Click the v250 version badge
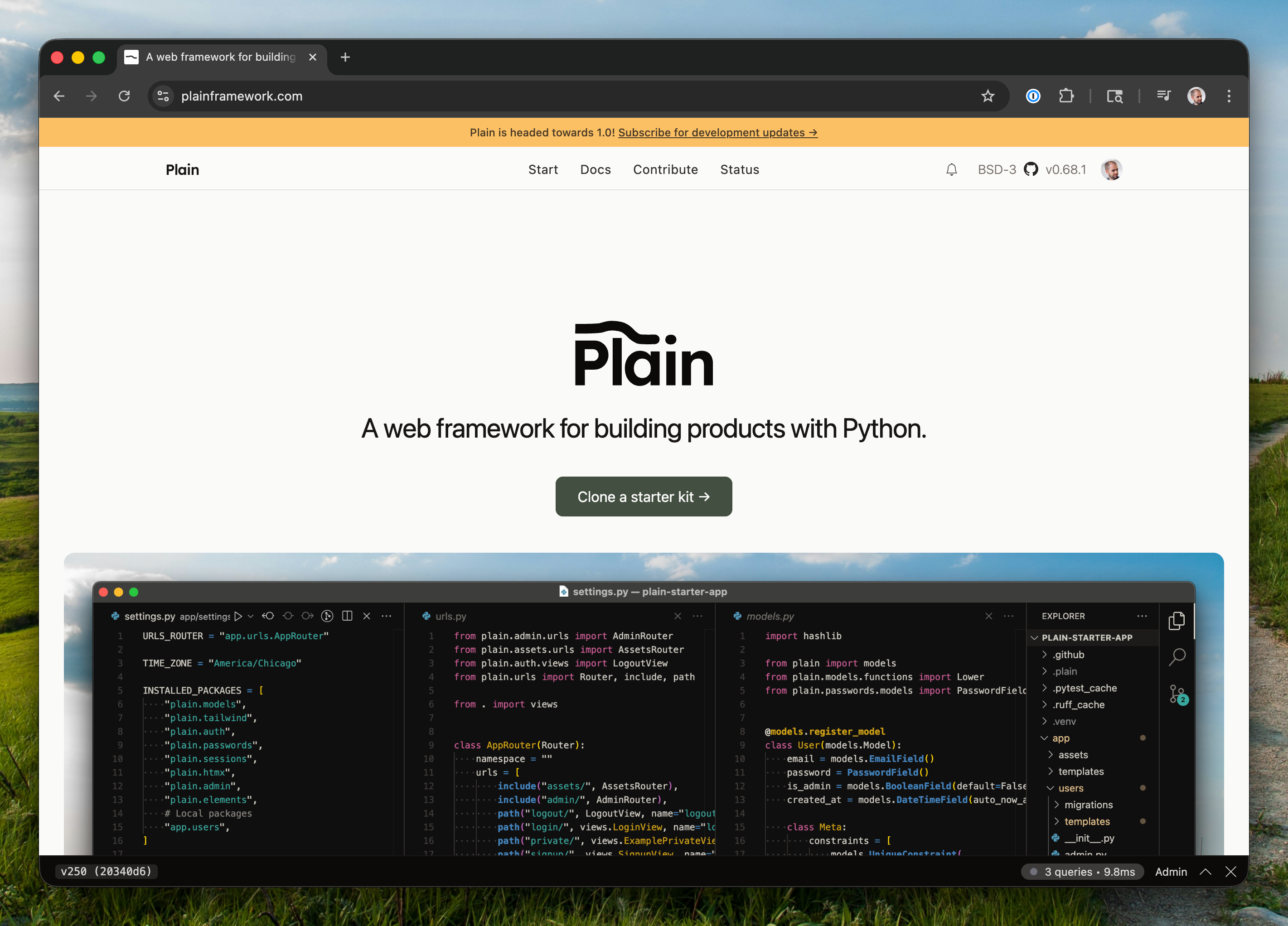Image resolution: width=1288 pixels, height=926 pixels. click(107, 872)
